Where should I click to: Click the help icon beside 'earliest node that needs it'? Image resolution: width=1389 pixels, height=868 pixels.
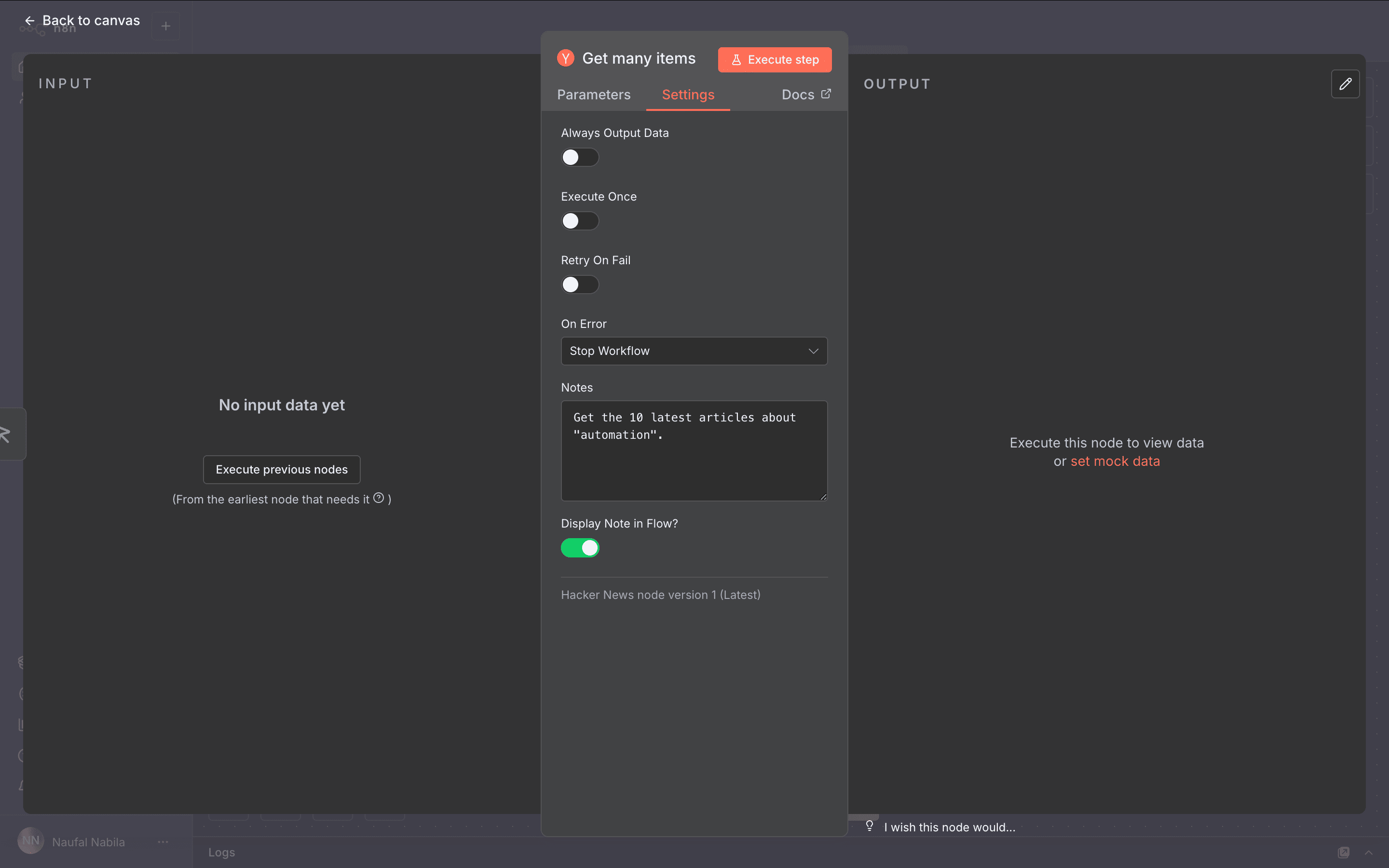[x=379, y=498]
